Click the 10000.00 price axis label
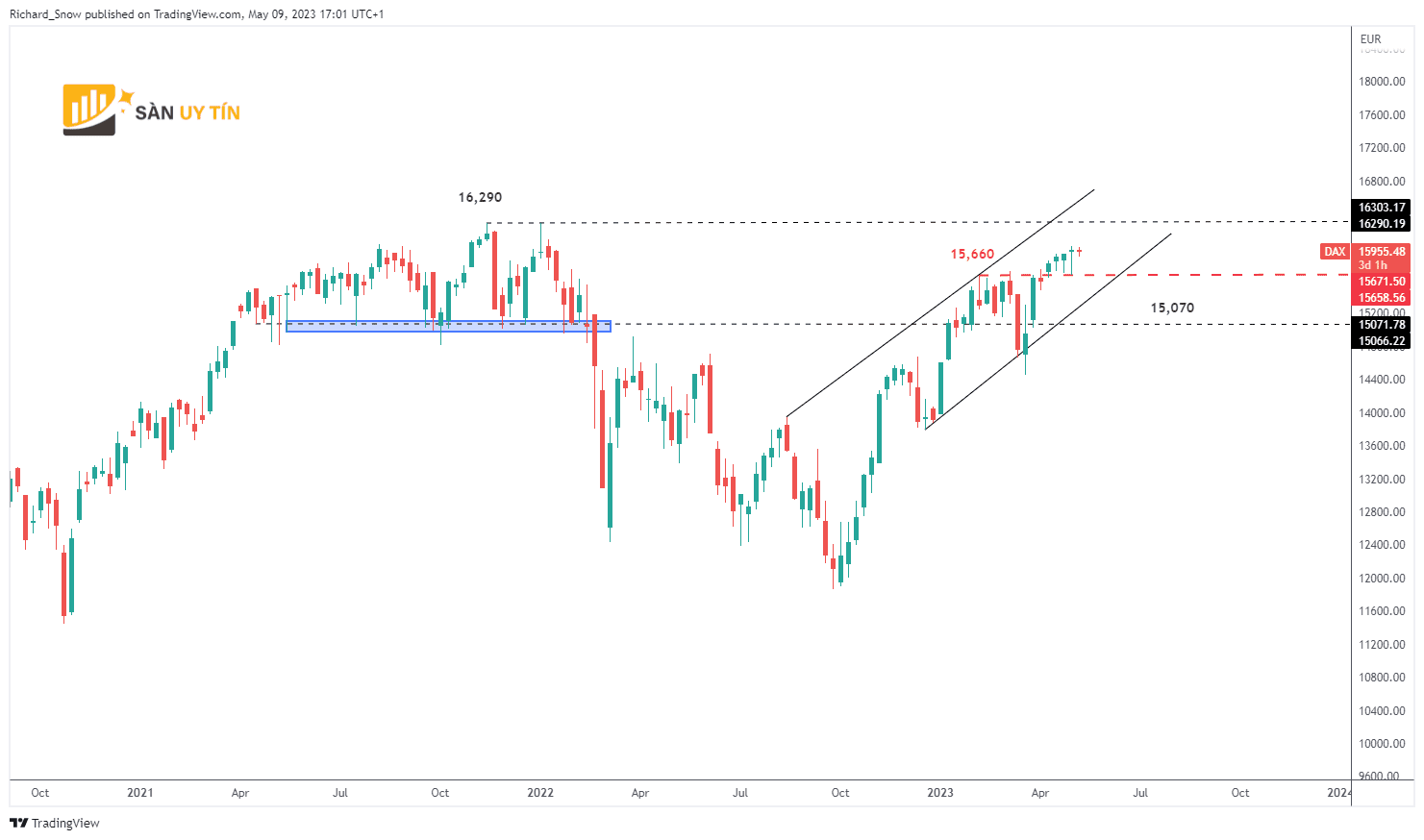This screenshot has width=1424, height=840. (1382, 744)
